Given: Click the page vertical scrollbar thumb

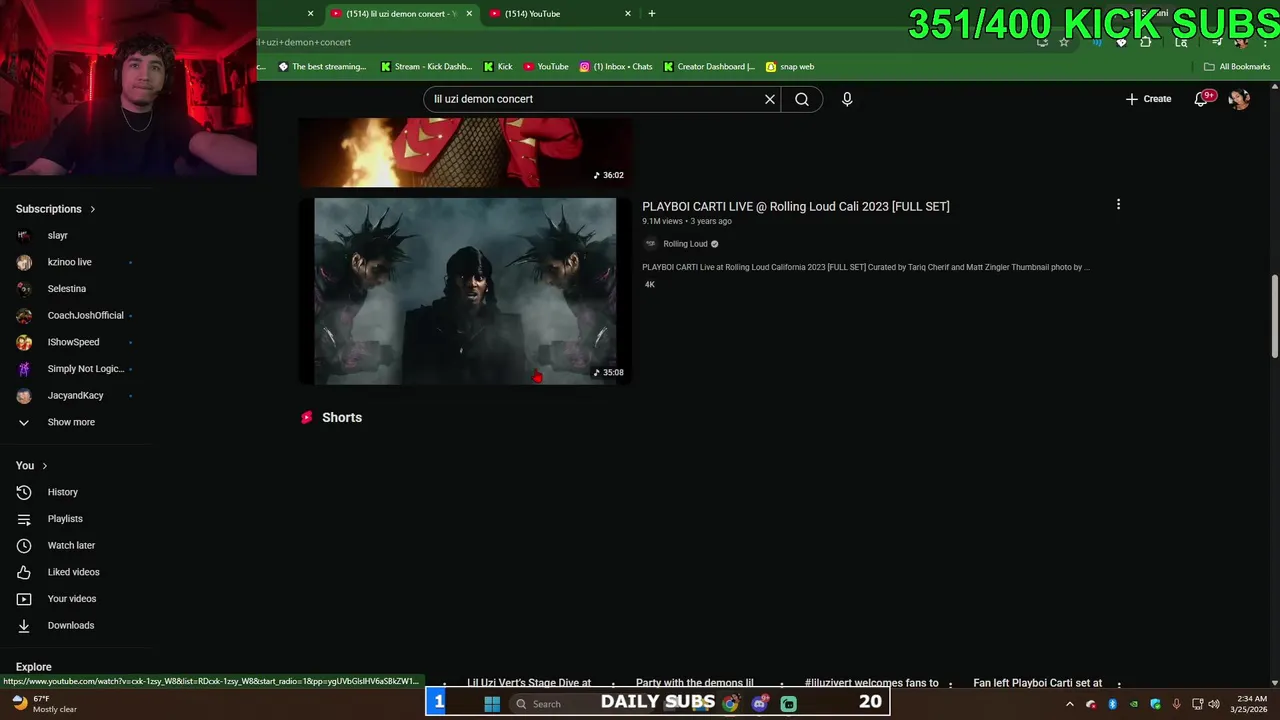Looking at the screenshot, I should tap(1274, 315).
